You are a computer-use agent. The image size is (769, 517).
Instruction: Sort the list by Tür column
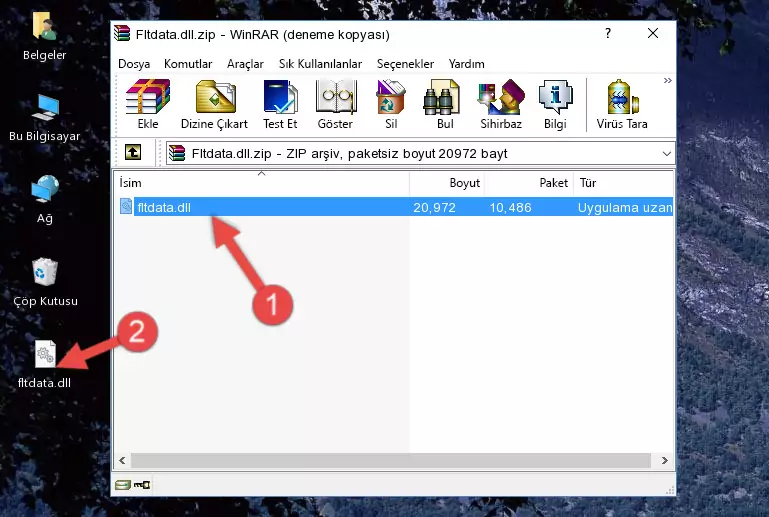pos(623,182)
